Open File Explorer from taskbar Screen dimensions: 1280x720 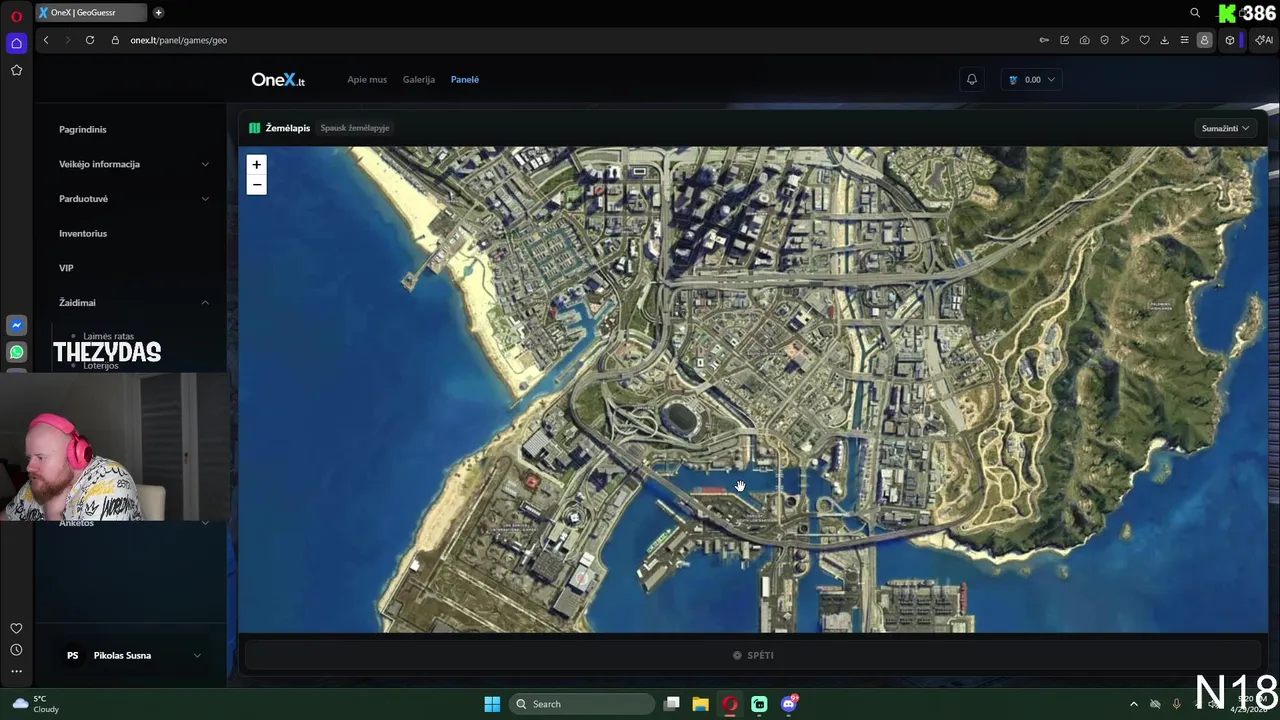pyautogui.click(x=700, y=704)
